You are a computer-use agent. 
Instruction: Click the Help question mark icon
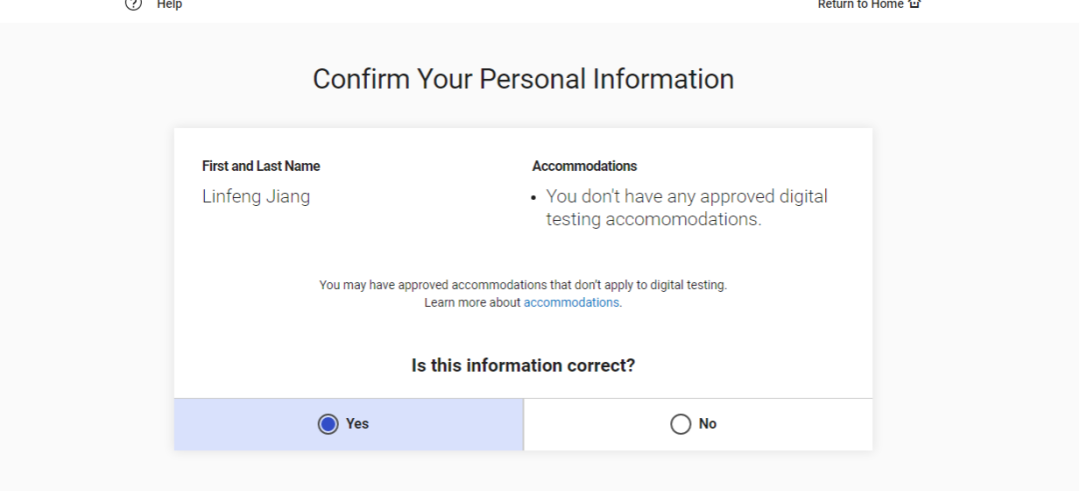(133, 4)
